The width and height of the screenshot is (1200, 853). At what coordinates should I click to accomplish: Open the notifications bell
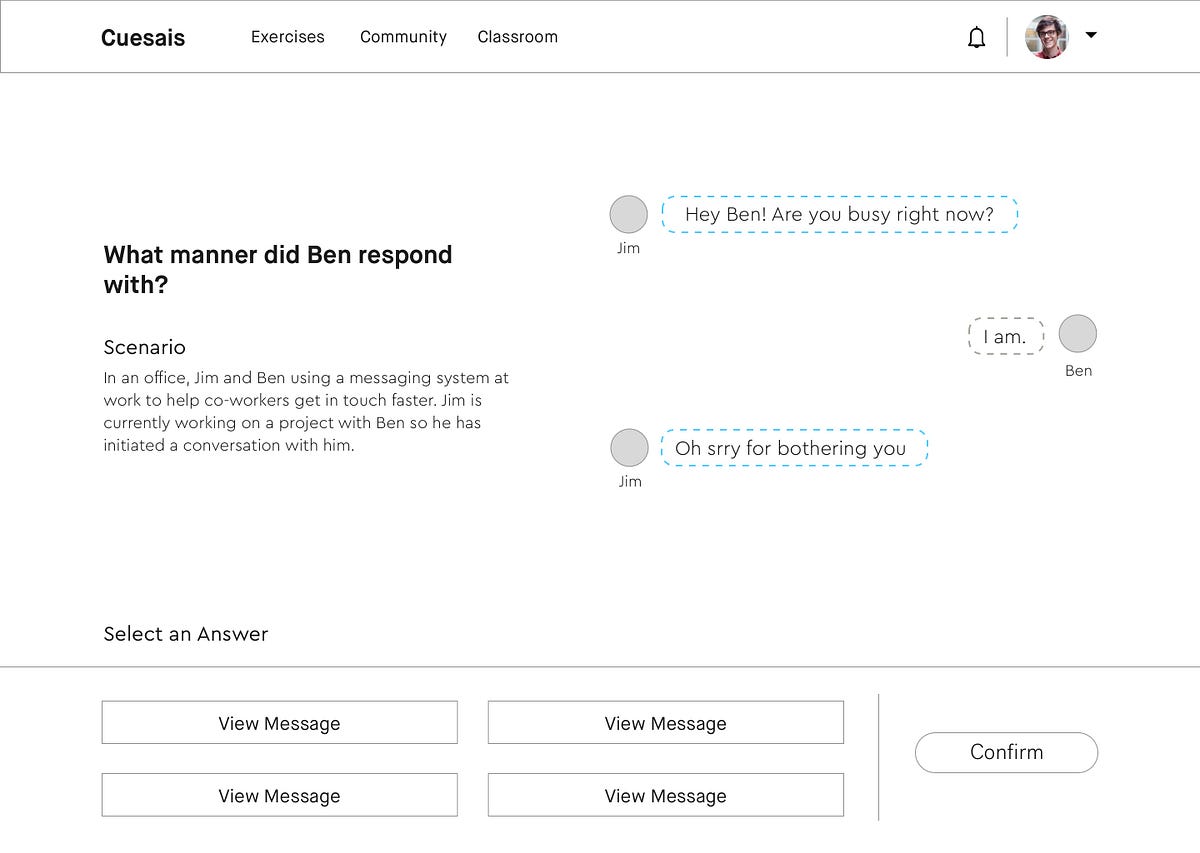pos(977,38)
